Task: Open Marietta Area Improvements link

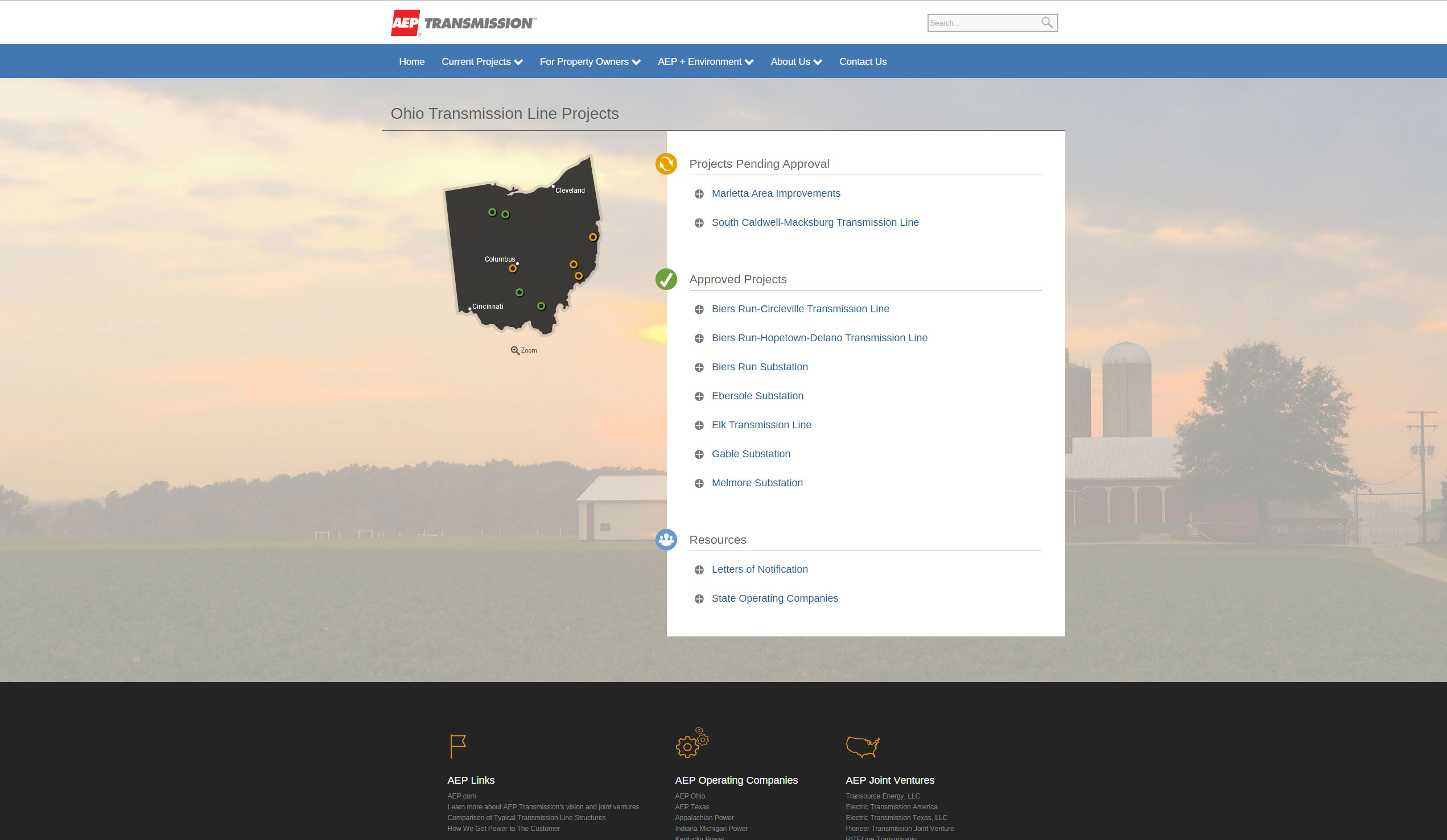Action: click(776, 193)
